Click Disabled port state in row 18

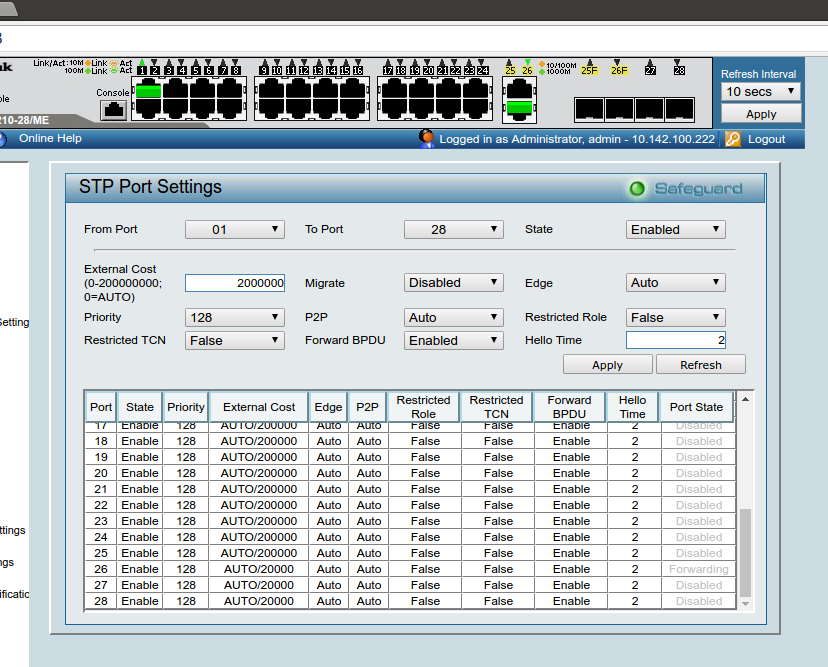tap(699, 441)
